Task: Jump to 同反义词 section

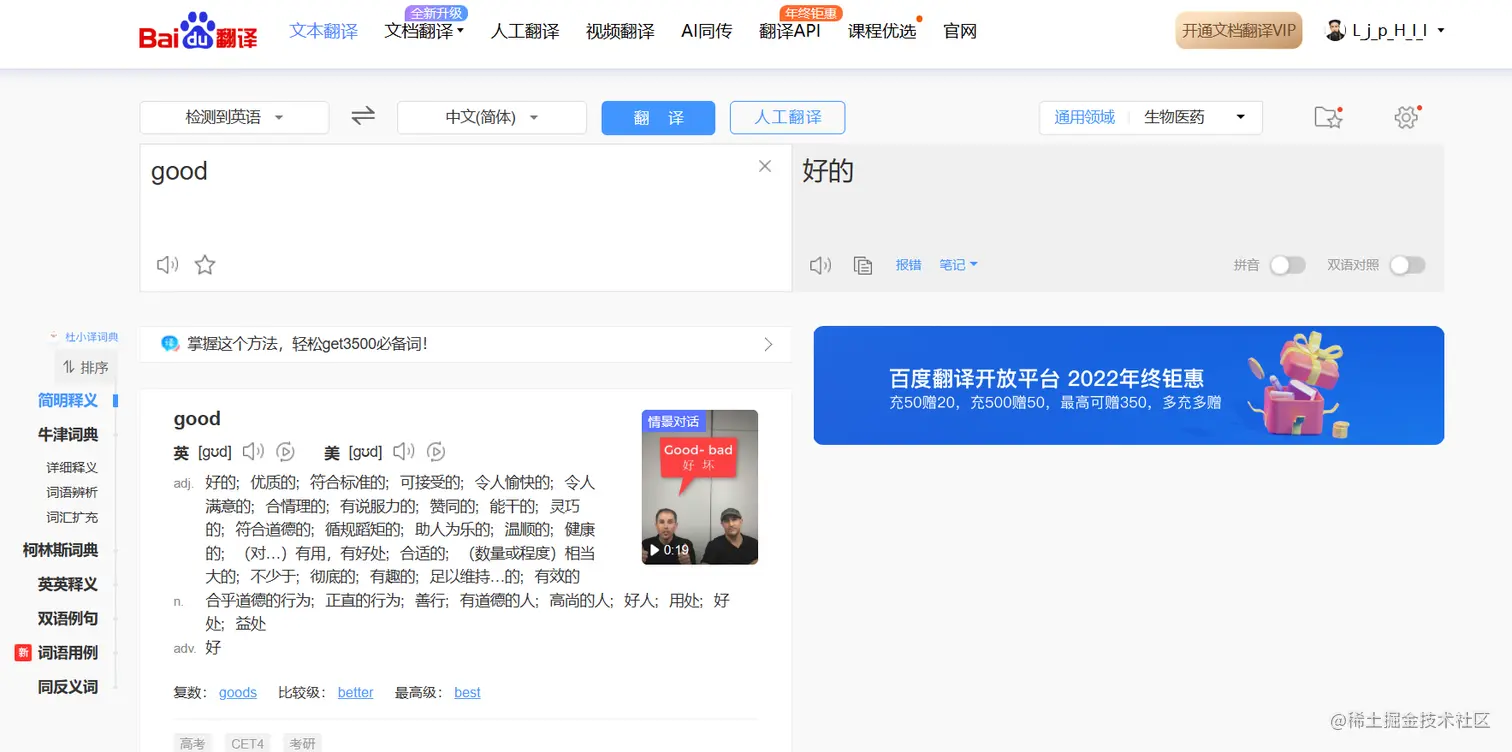Action: click(68, 686)
